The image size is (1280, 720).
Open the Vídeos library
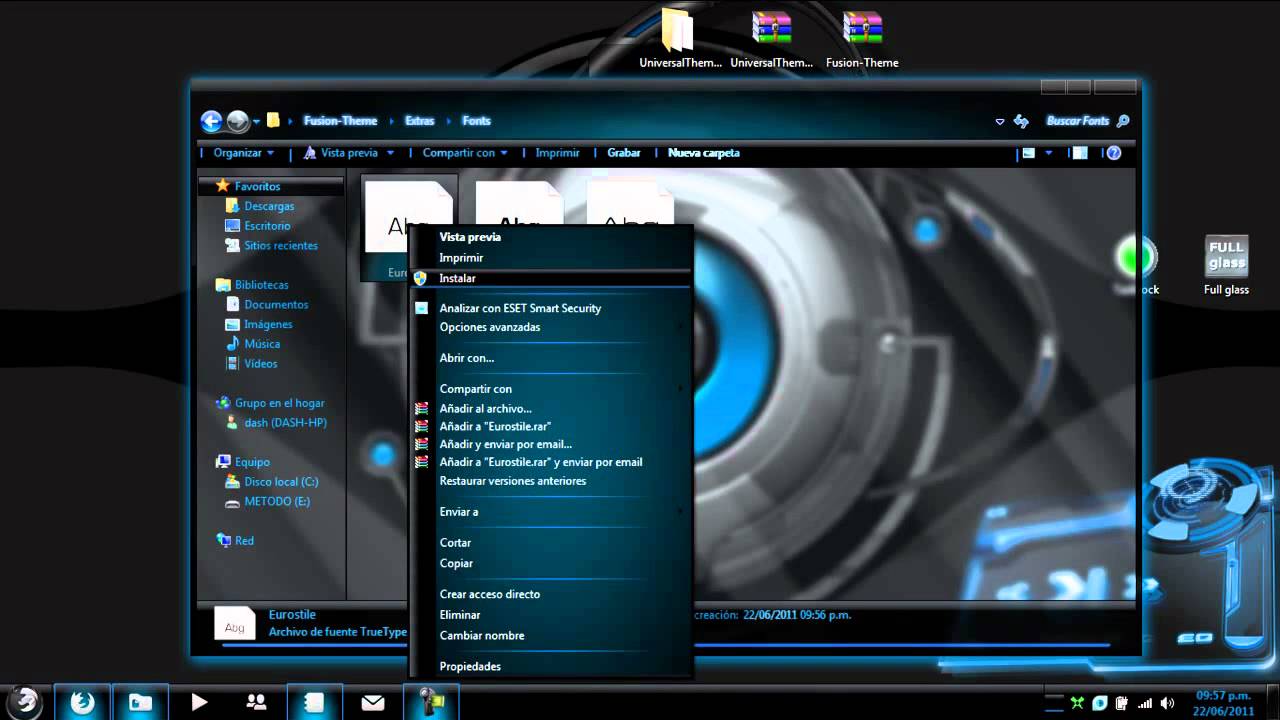coord(261,364)
